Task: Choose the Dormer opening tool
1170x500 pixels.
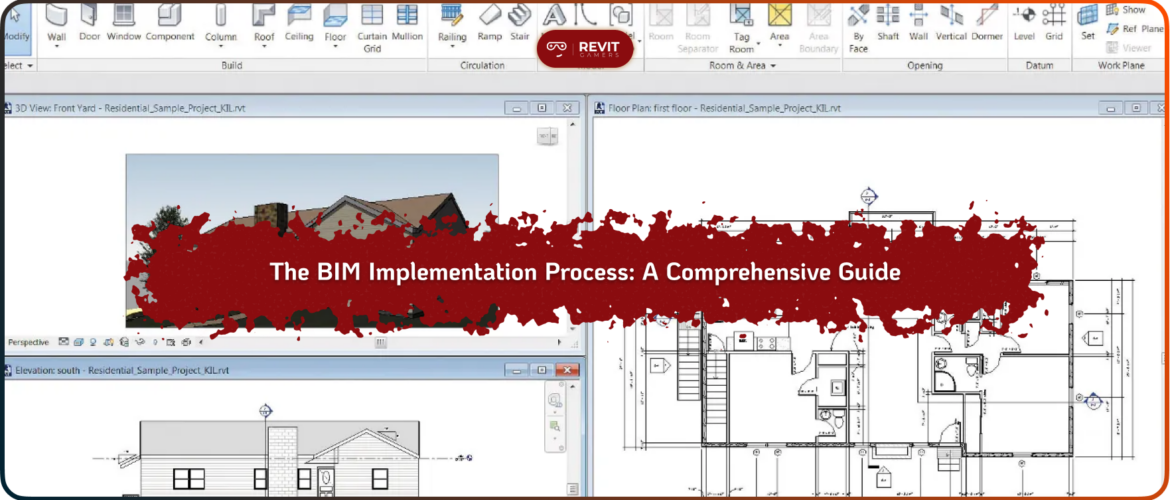Action: 986,22
